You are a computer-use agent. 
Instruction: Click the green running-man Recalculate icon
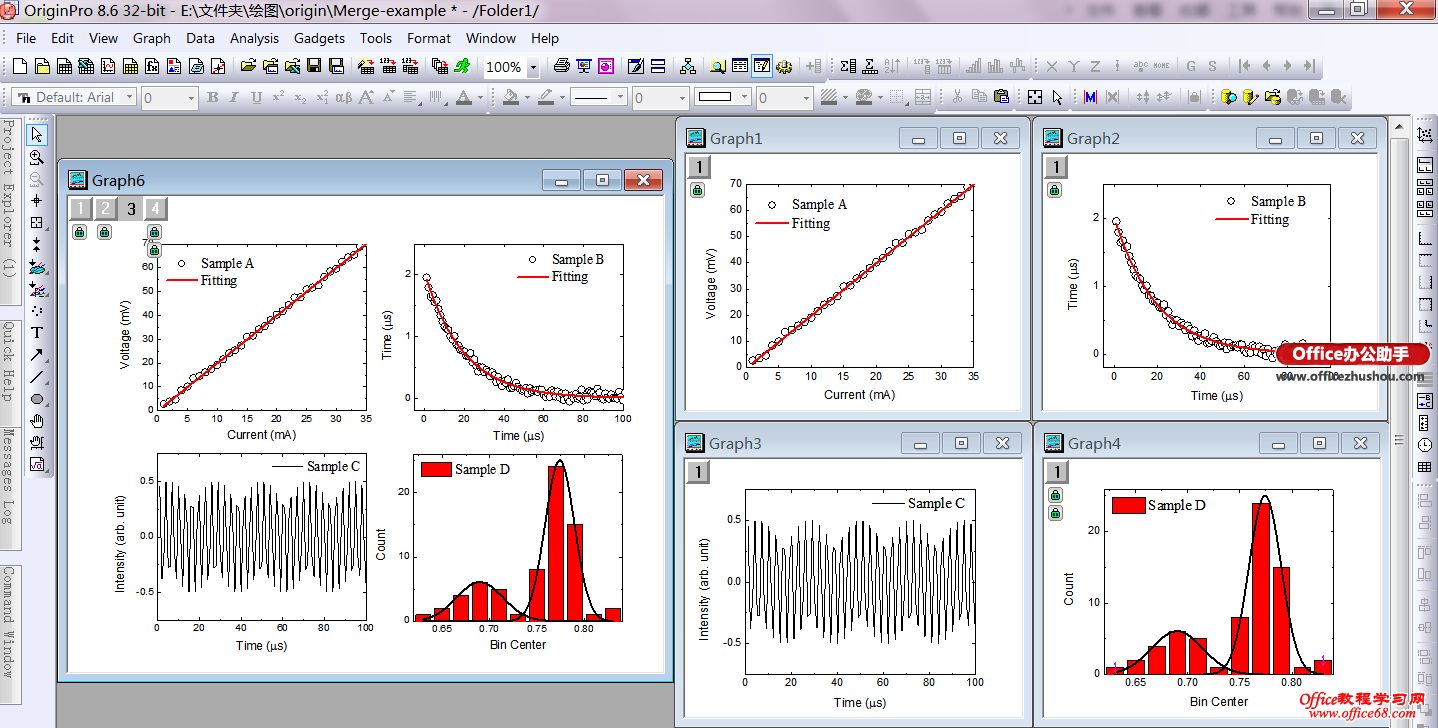[x=462, y=66]
